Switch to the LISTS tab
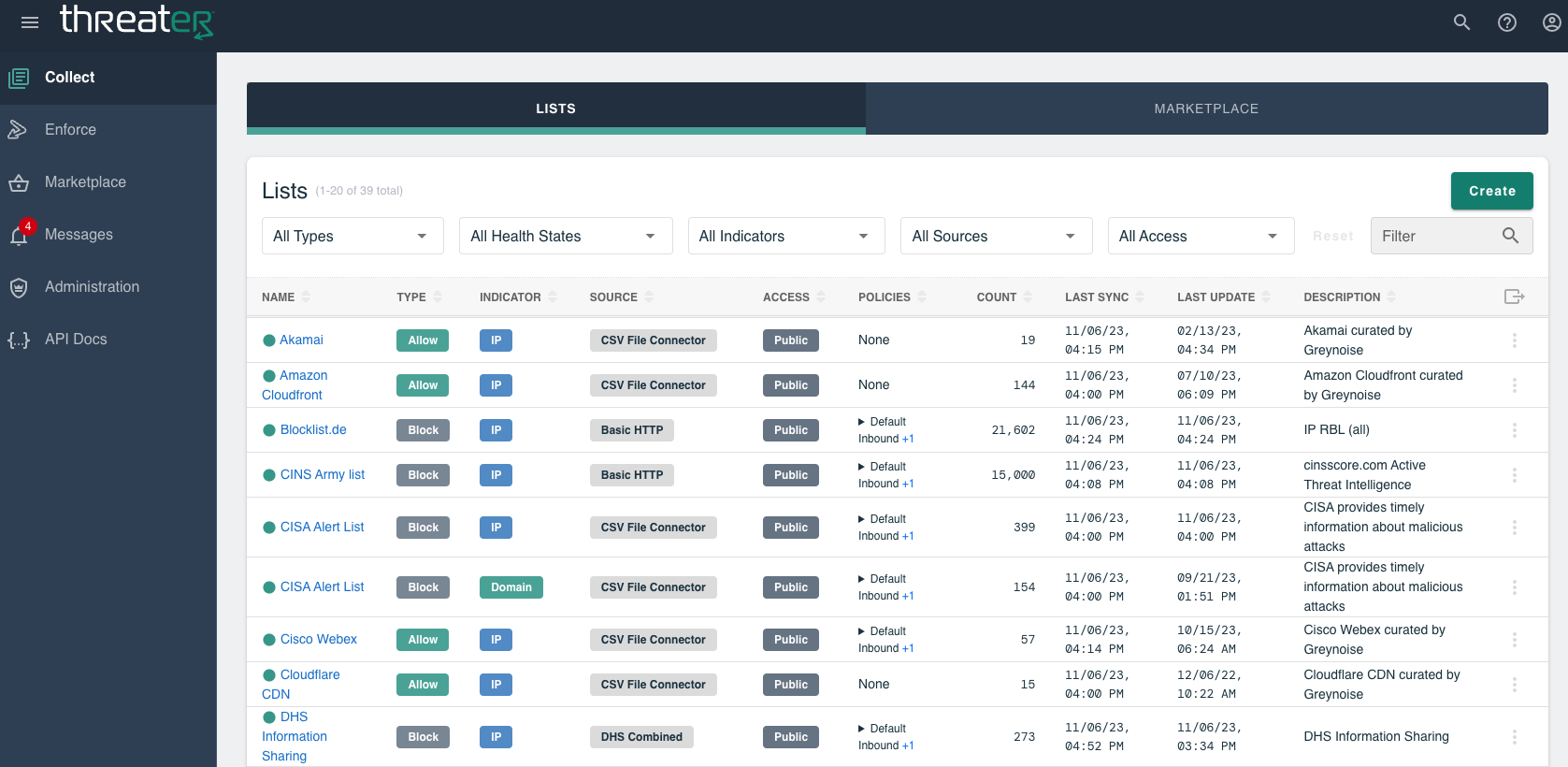Viewport: 1568px width, 767px height. click(x=556, y=109)
